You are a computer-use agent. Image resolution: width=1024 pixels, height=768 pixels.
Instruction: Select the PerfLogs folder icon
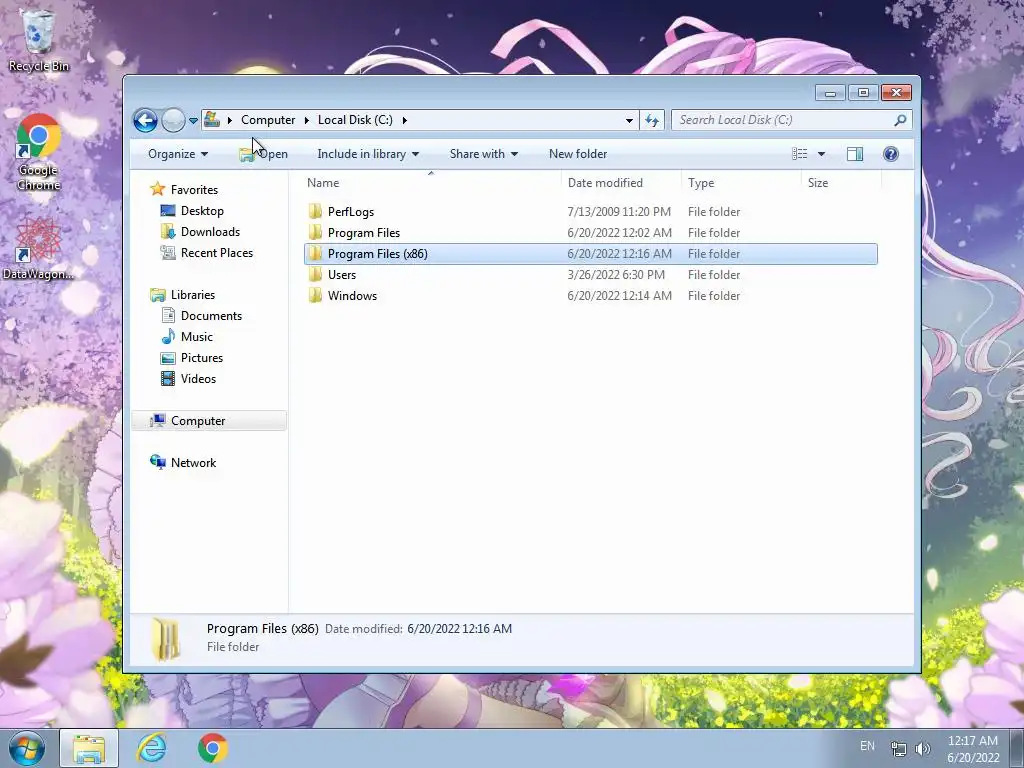tap(315, 212)
